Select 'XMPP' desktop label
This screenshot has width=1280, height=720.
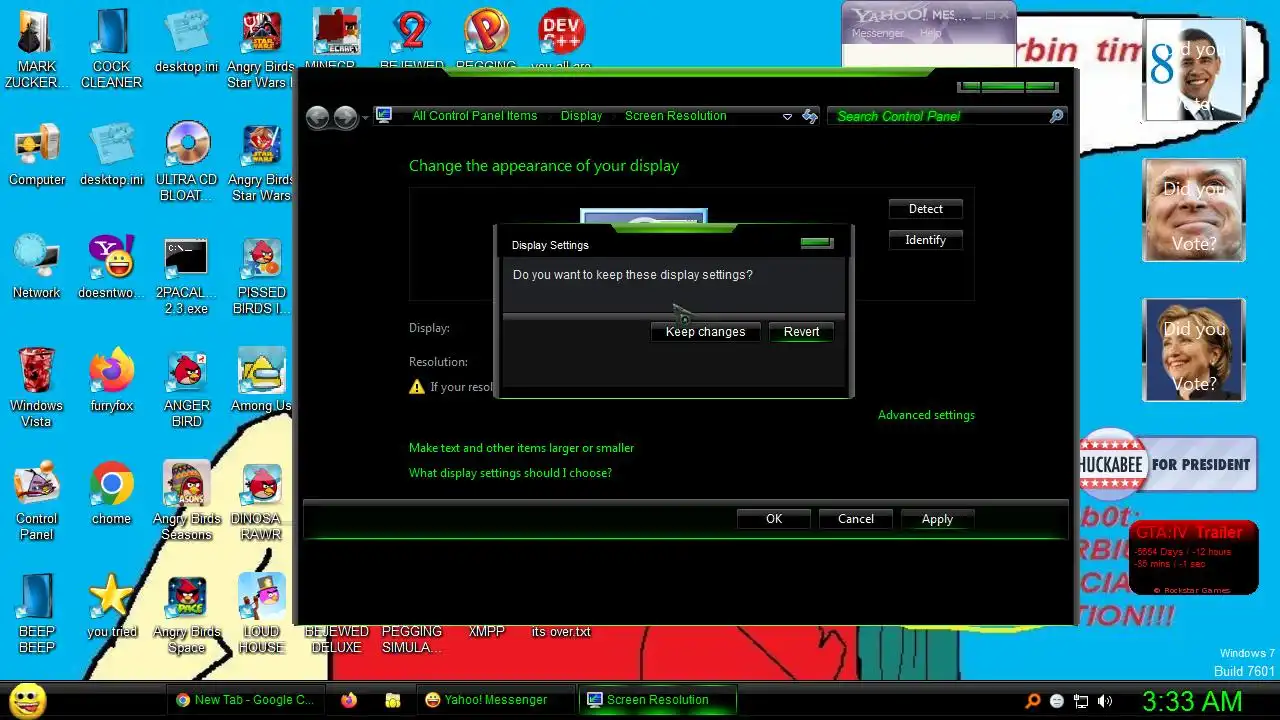pyautogui.click(x=486, y=632)
